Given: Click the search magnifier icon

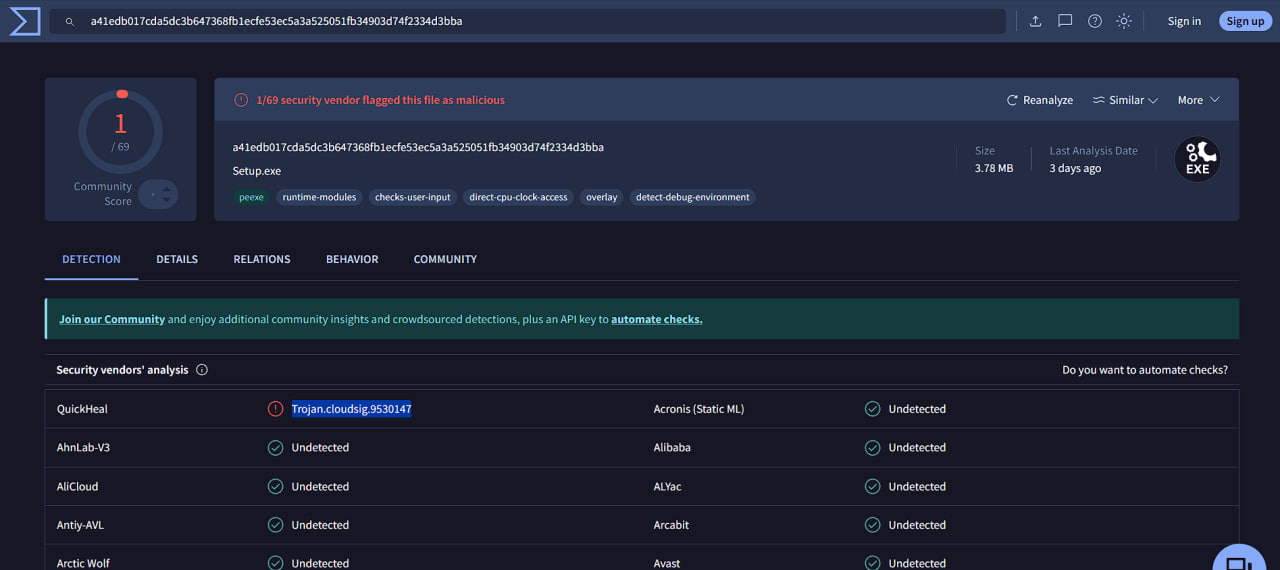Looking at the screenshot, I should tap(70, 21).
